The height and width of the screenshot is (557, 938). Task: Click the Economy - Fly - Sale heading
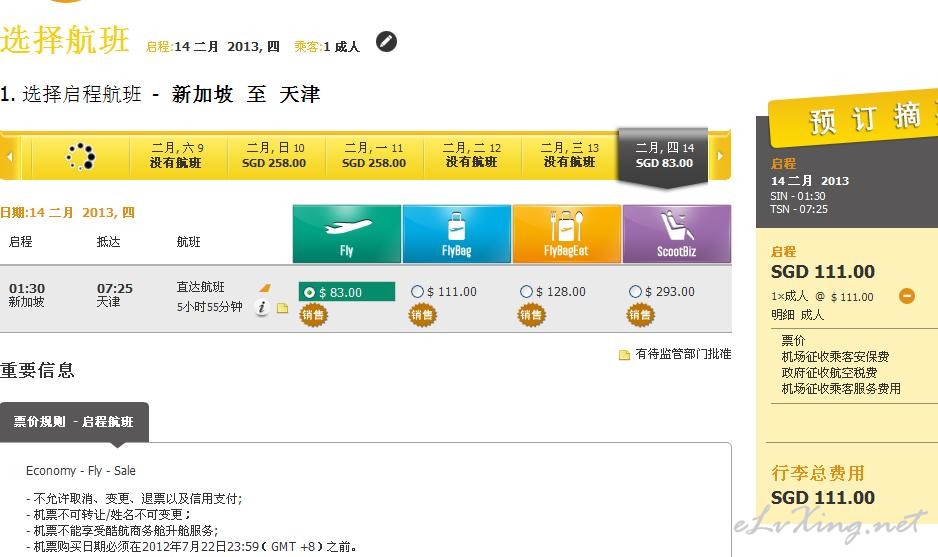click(x=81, y=471)
